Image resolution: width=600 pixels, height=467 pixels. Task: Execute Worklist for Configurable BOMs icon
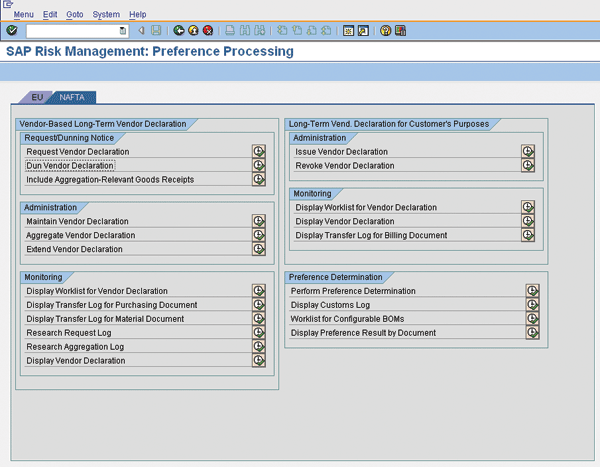point(533,318)
